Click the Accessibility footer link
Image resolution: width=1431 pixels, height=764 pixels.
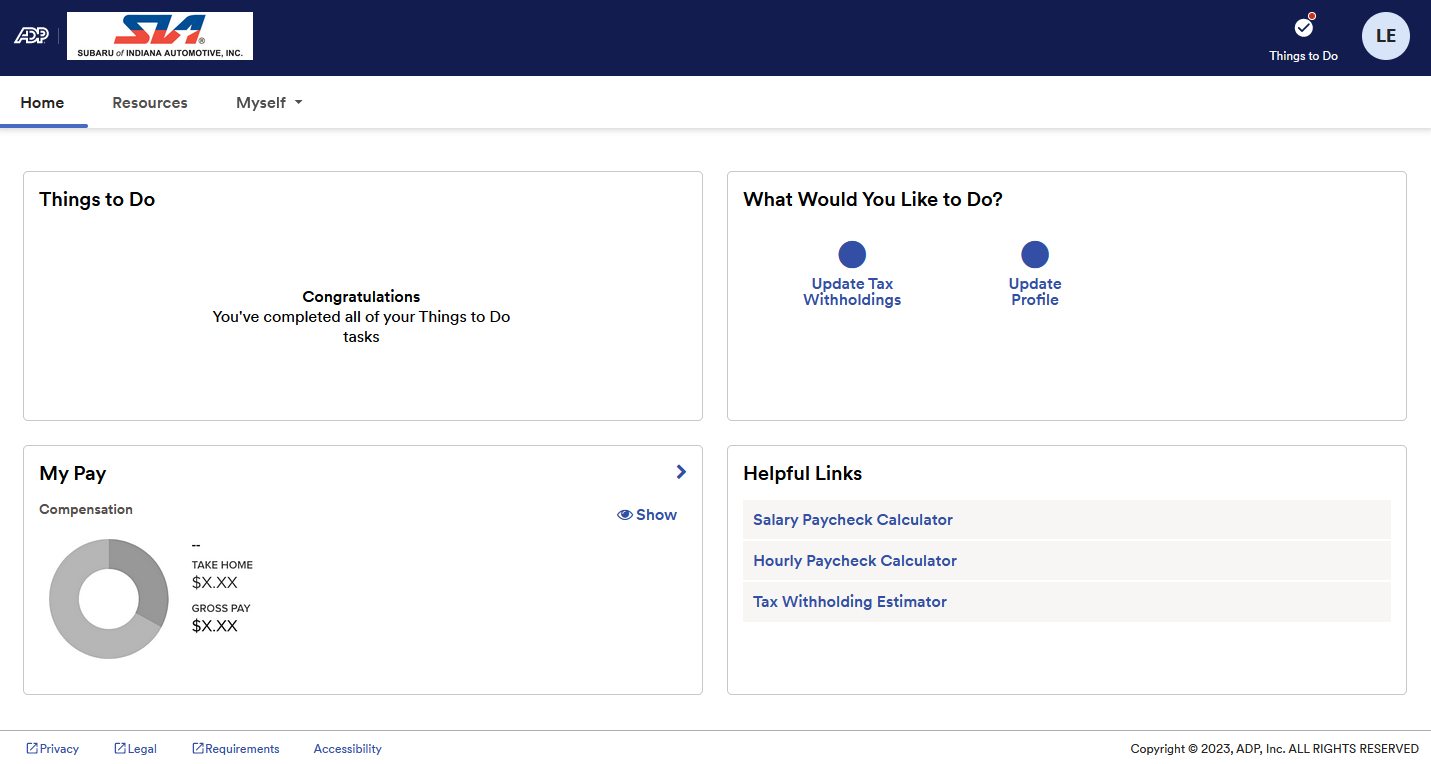(x=347, y=748)
